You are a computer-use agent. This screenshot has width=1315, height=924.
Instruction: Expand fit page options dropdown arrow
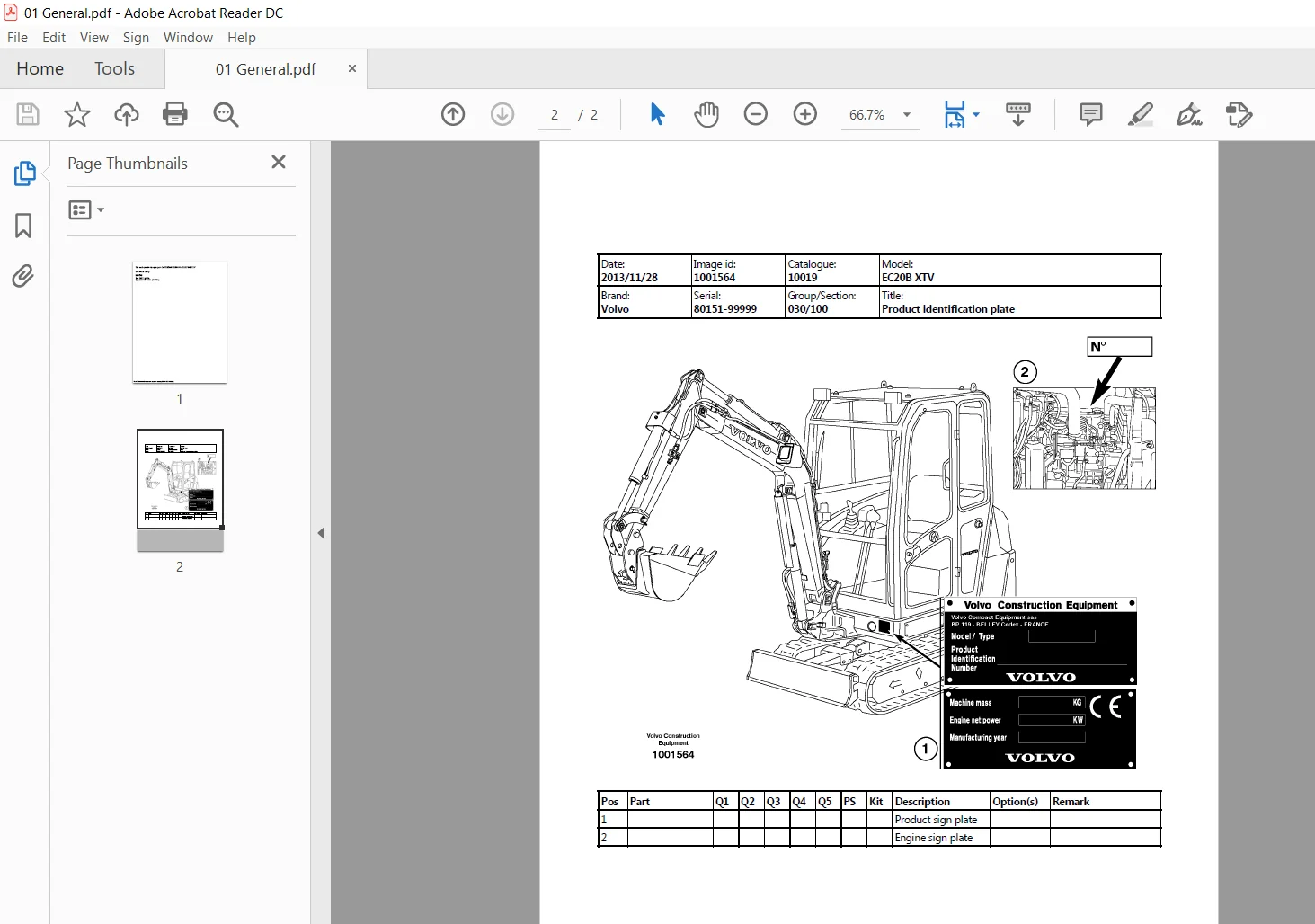pyautogui.click(x=976, y=114)
